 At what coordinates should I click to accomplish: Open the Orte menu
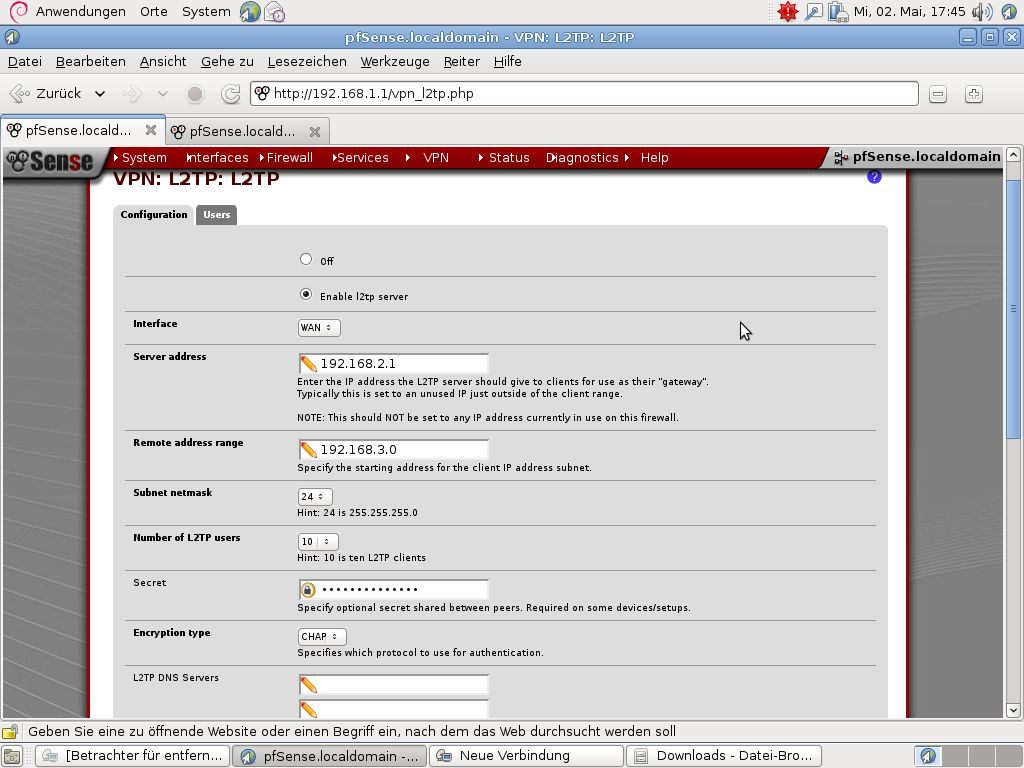click(x=153, y=12)
